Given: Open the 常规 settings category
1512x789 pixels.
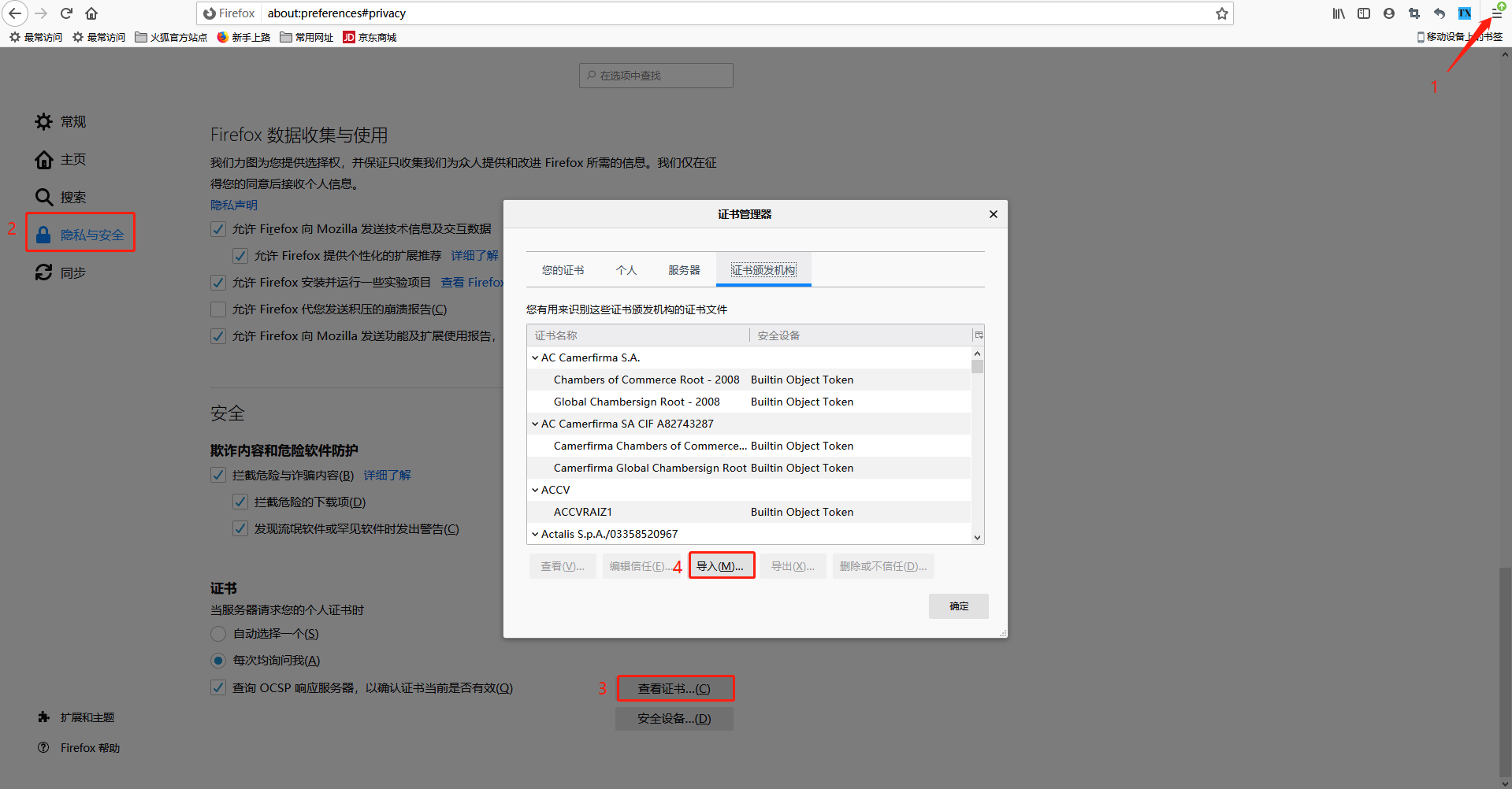Looking at the screenshot, I should [x=61, y=121].
